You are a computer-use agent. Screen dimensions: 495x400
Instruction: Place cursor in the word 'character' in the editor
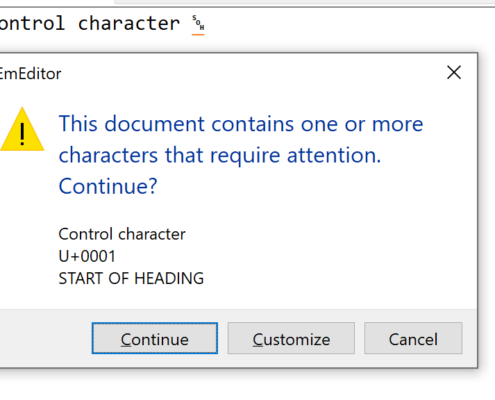(129, 23)
